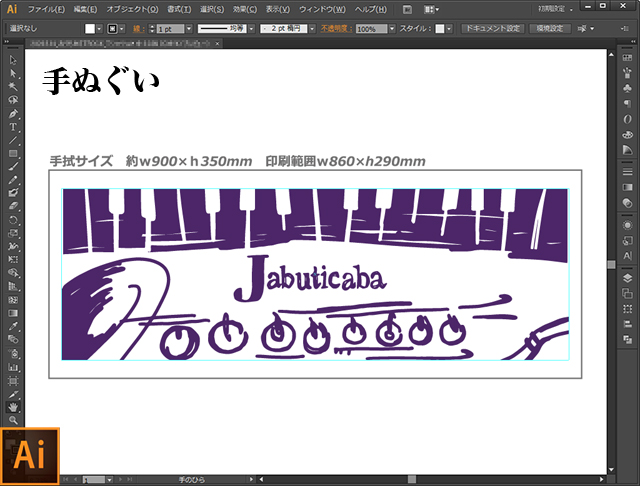Viewport: 640px width, 486px height.
Task: Select the Paintbrush tool
Action: coord(13,166)
